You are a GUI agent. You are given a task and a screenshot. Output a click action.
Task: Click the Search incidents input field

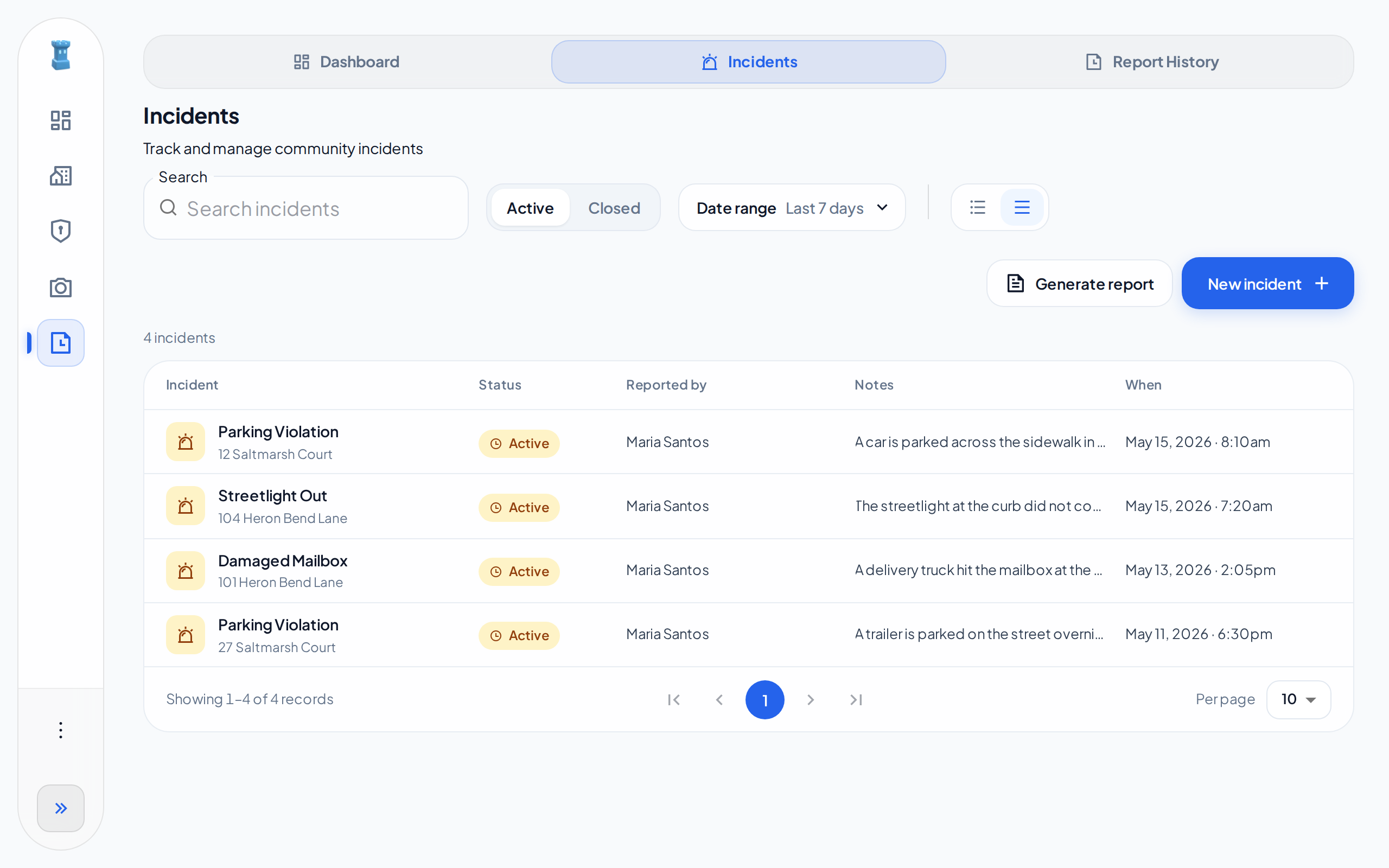pos(305,208)
